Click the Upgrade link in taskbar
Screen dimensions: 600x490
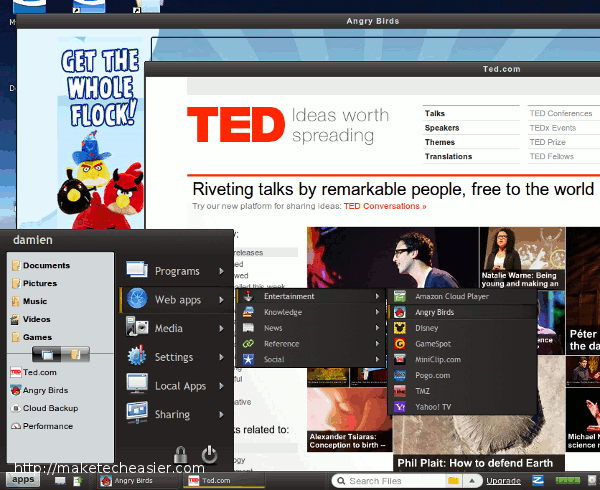click(503, 481)
